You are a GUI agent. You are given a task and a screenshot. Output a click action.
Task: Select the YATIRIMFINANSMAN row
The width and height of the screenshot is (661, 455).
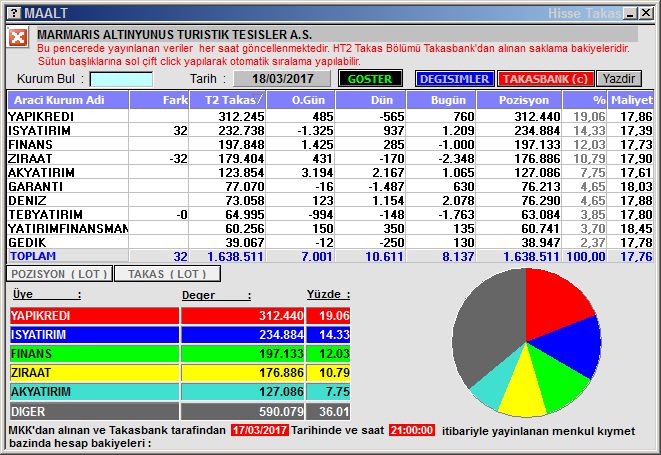330,228
